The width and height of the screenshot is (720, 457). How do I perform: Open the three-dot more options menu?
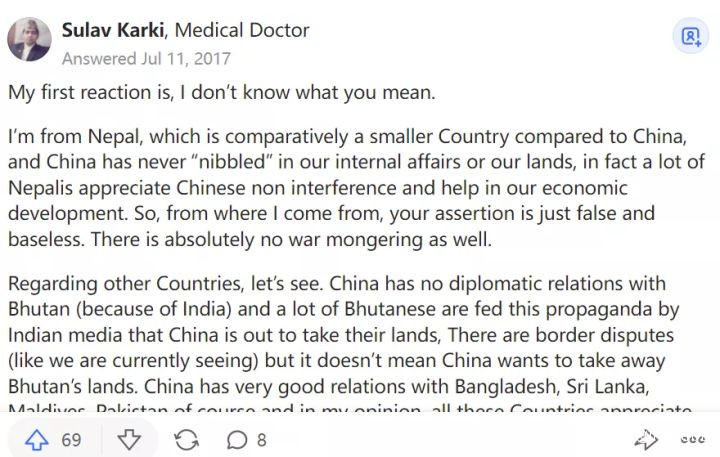[x=692, y=440]
